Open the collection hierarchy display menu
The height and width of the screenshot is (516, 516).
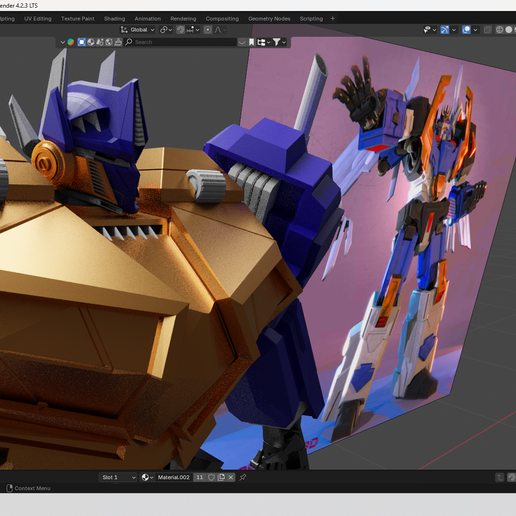click(263, 42)
